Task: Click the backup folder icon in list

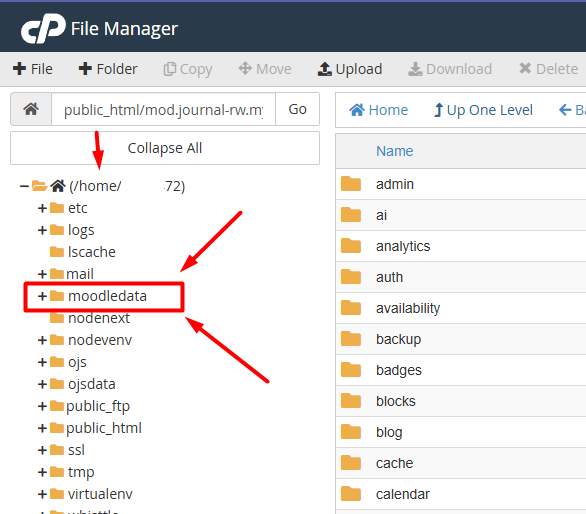Action: [x=351, y=339]
